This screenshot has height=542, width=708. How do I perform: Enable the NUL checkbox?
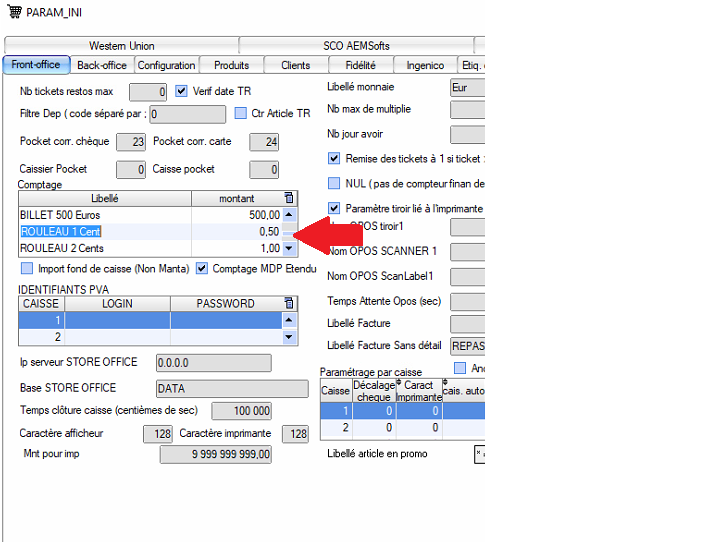(334, 183)
